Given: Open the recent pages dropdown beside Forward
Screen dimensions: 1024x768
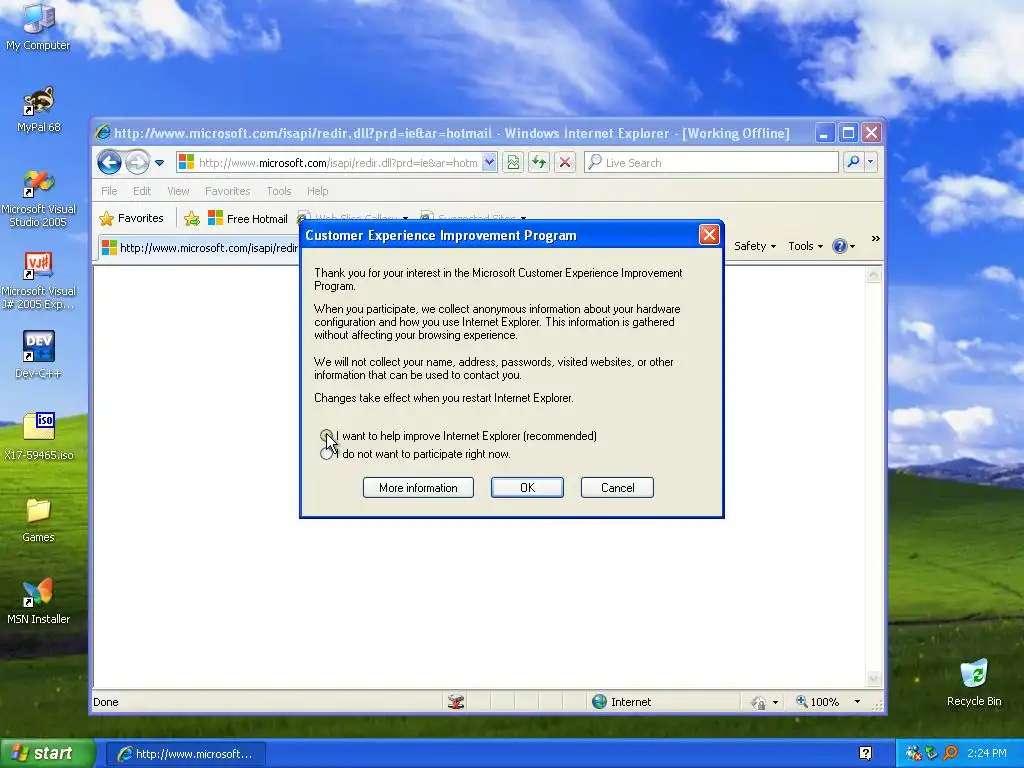Looking at the screenshot, I should [x=159, y=163].
